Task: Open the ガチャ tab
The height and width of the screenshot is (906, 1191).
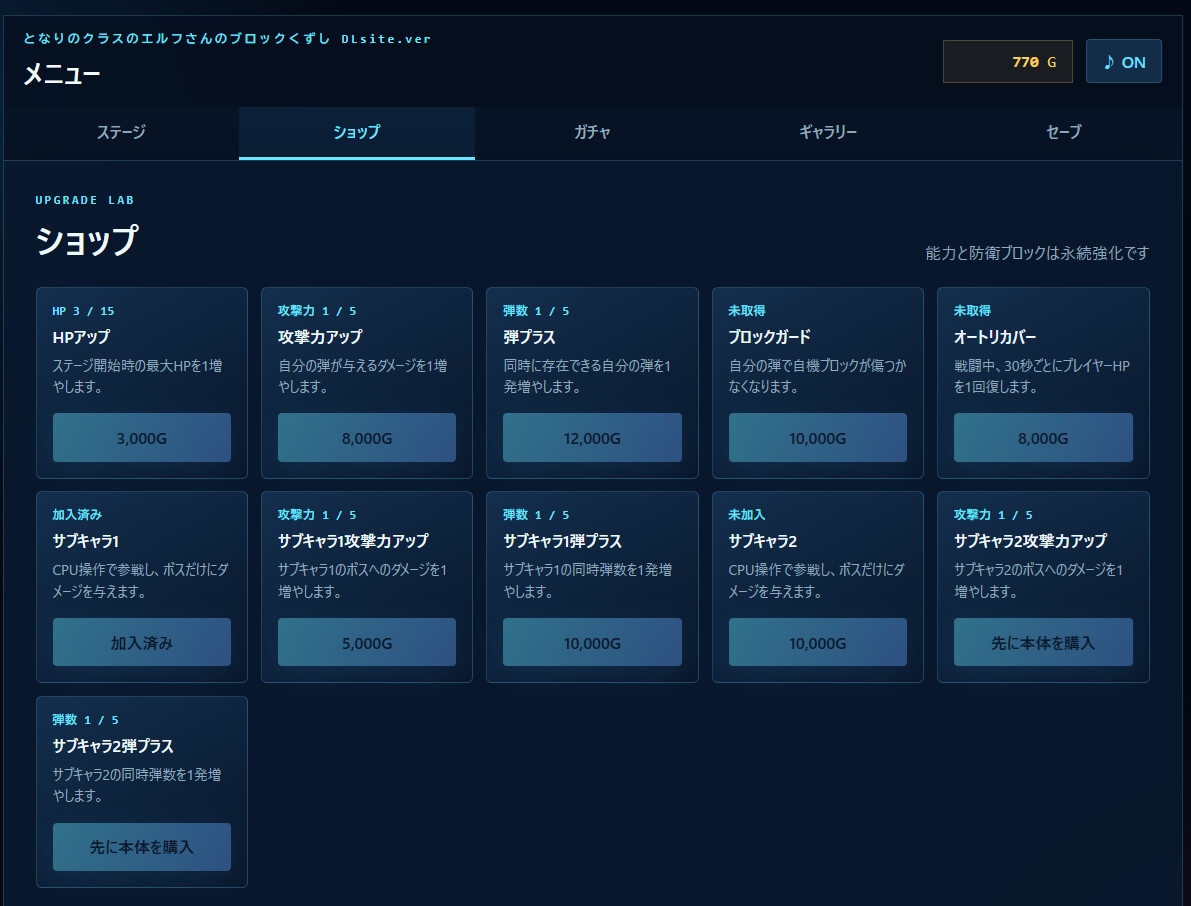Action: (592, 132)
